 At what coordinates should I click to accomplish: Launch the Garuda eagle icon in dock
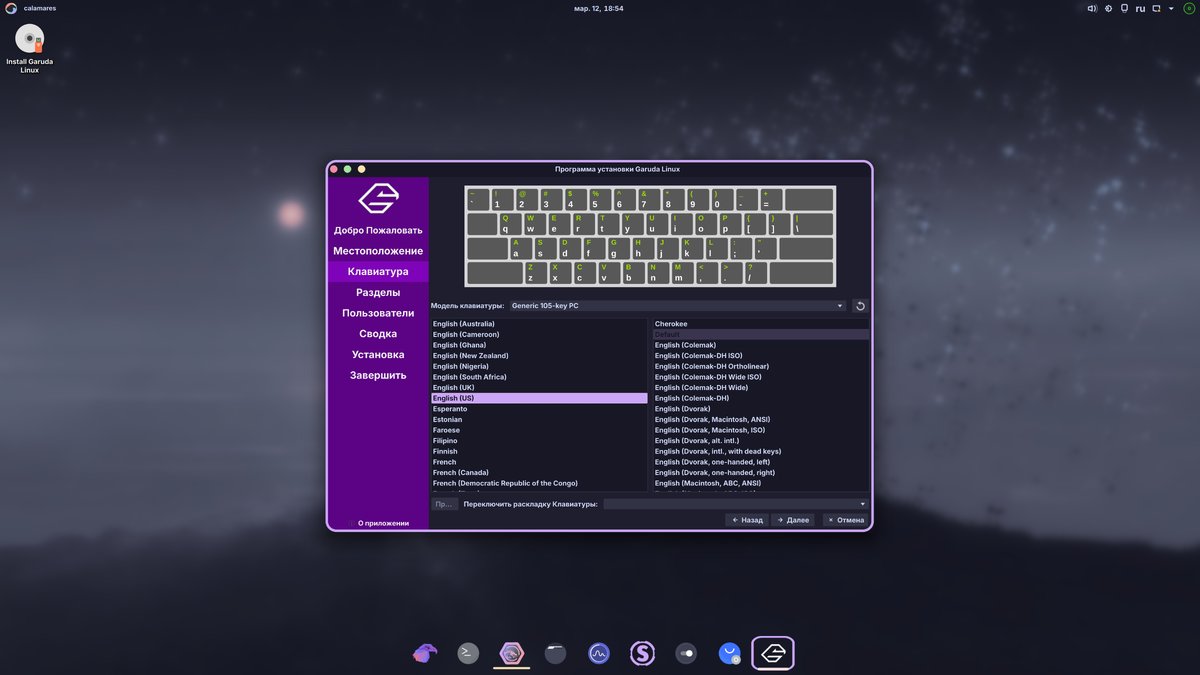pyautogui.click(x=424, y=654)
